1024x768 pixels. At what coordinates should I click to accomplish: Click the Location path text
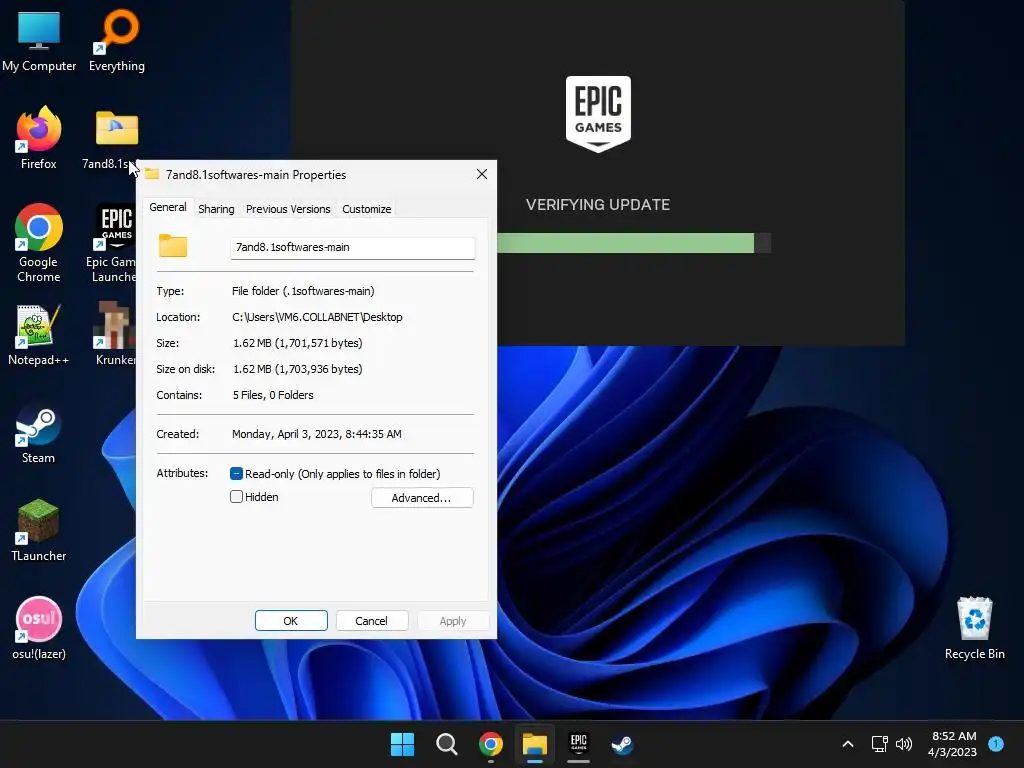coord(317,317)
